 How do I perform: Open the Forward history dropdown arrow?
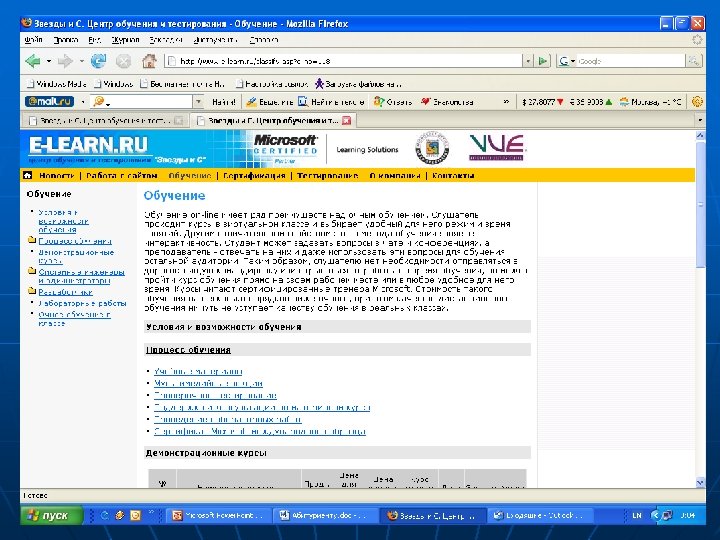(x=81, y=61)
